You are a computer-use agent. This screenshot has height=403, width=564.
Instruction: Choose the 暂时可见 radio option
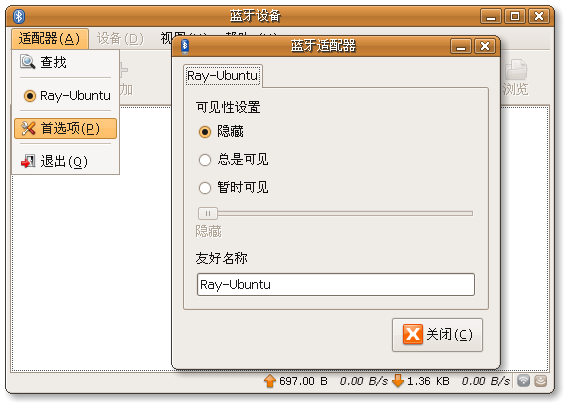click(205, 188)
